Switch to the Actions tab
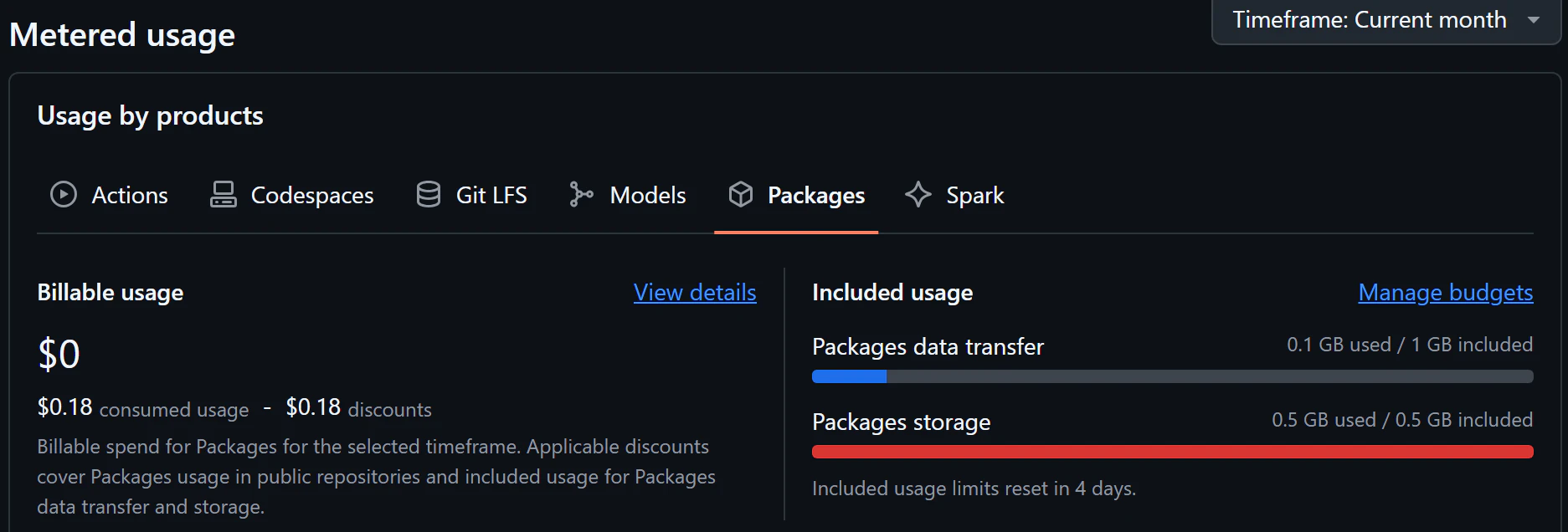 [130, 195]
